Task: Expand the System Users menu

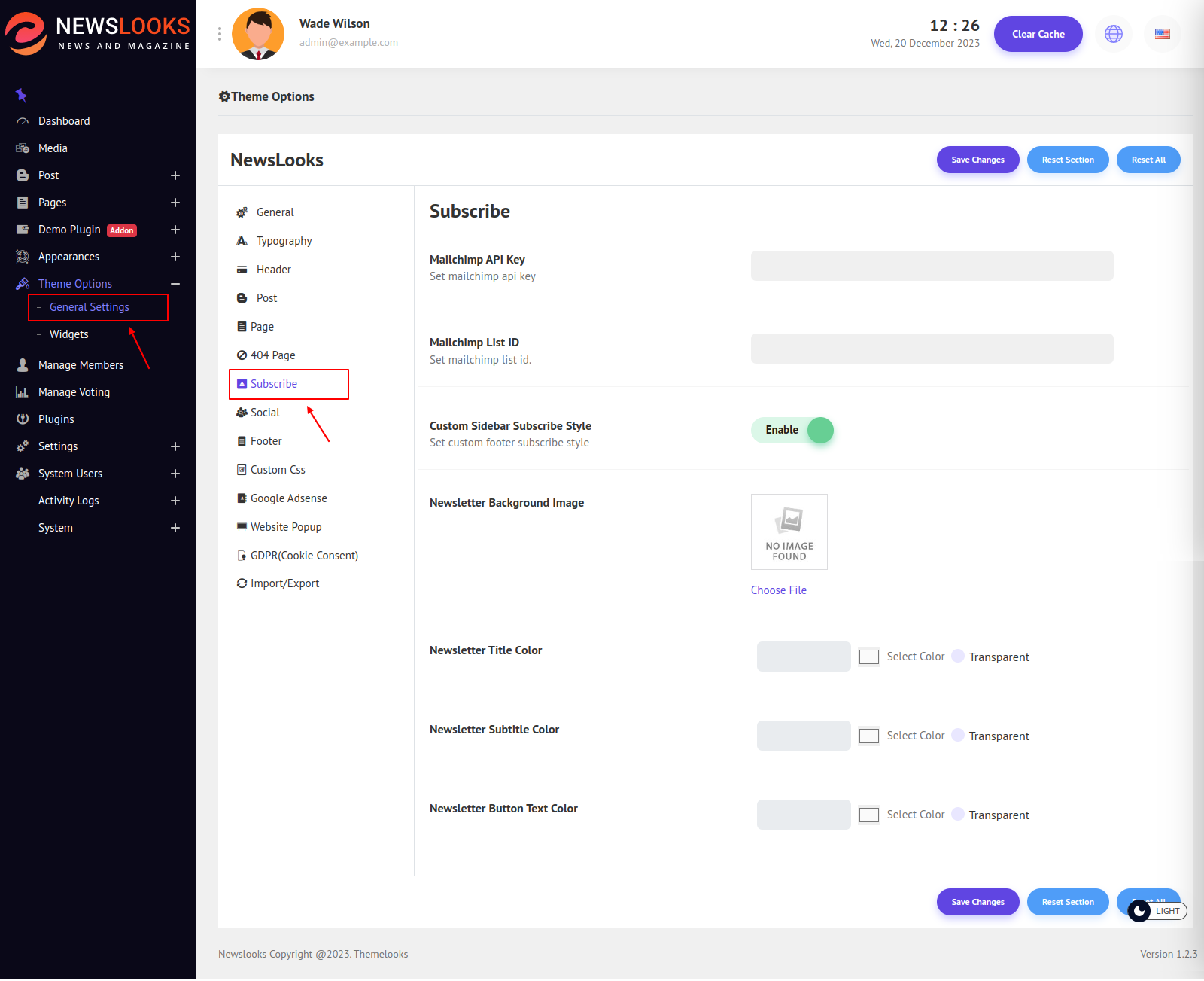Action: point(175,474)
